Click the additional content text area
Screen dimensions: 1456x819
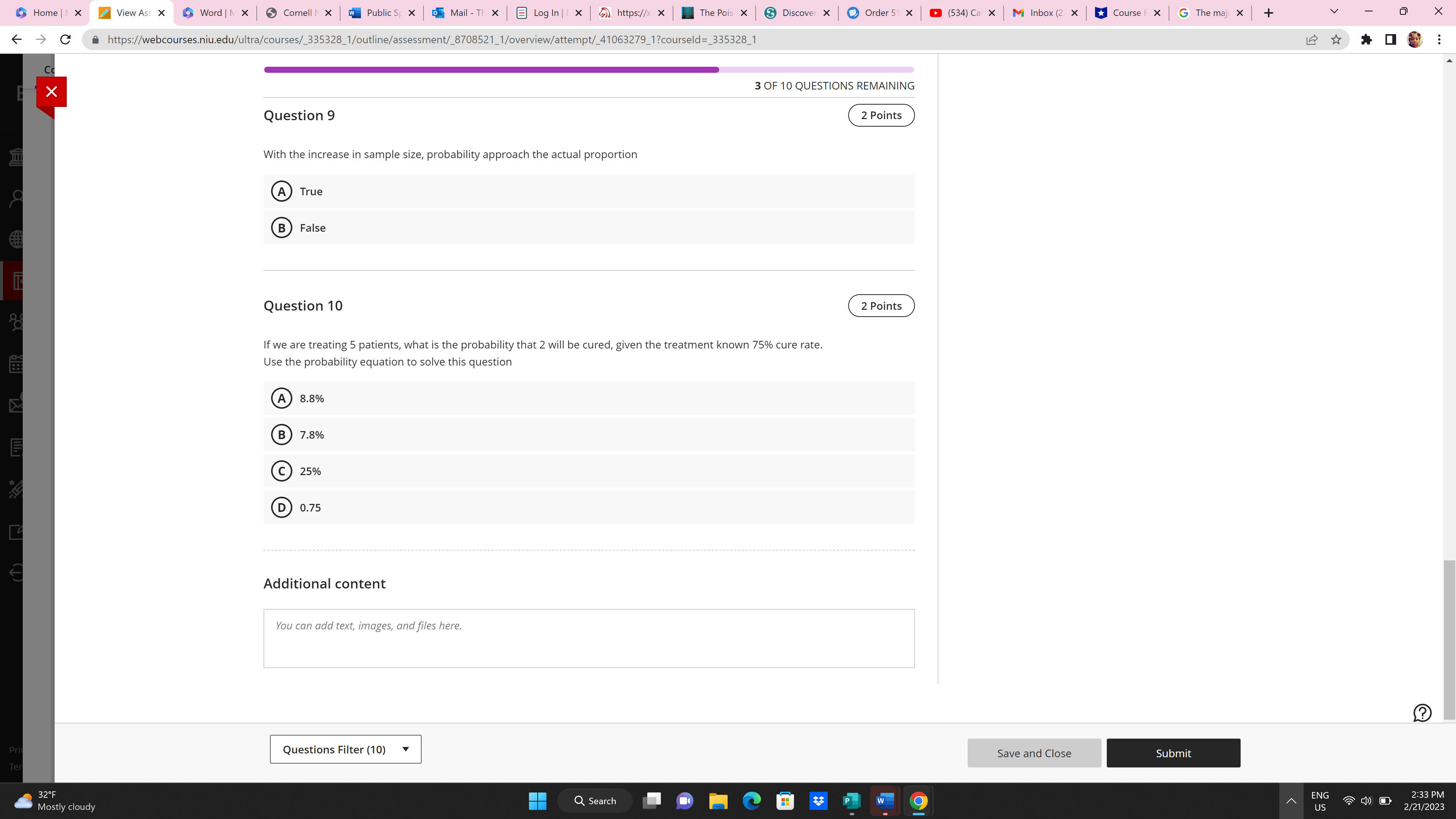588,638
